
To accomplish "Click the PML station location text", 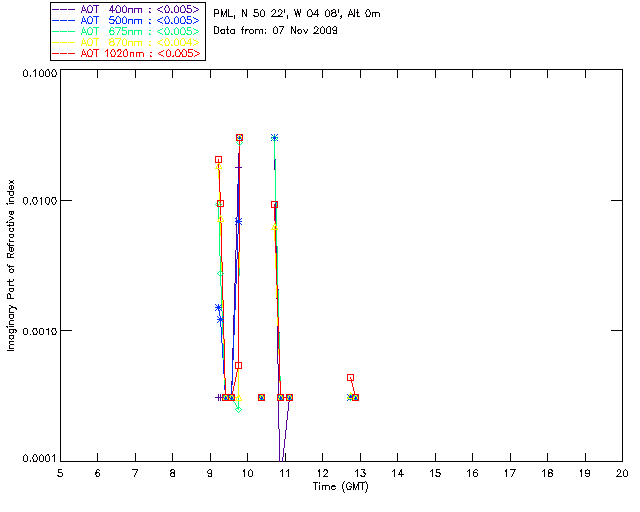I will pyautogui.click(x=297, y=14).
